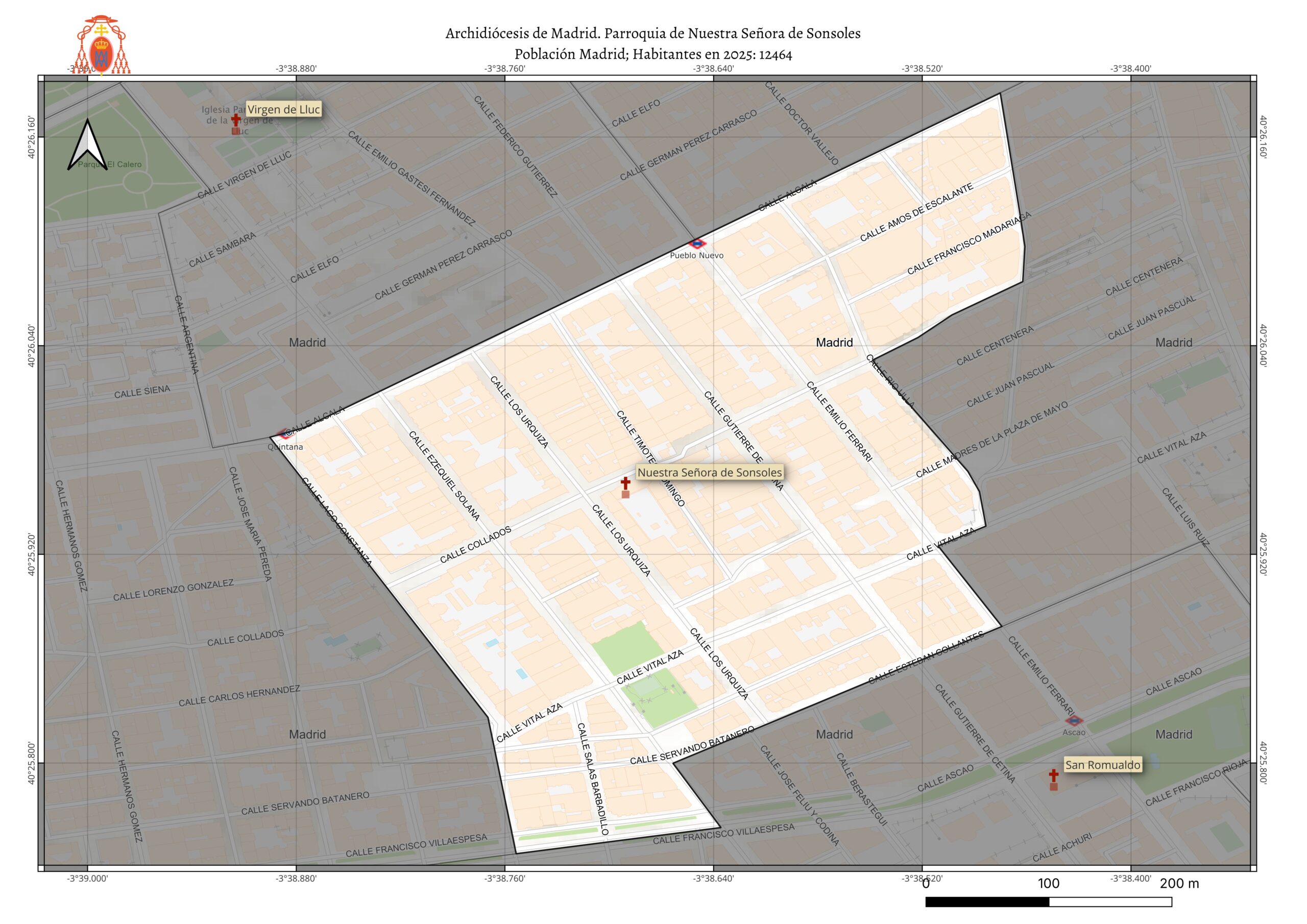Click the Calle Salas Barbadillo street label
This screenshot has height=924, width=1307.
[x=593, y=779]
